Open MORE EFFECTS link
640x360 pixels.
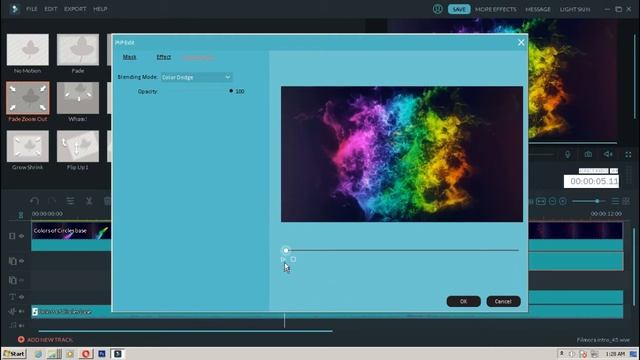tap(496, 9)
